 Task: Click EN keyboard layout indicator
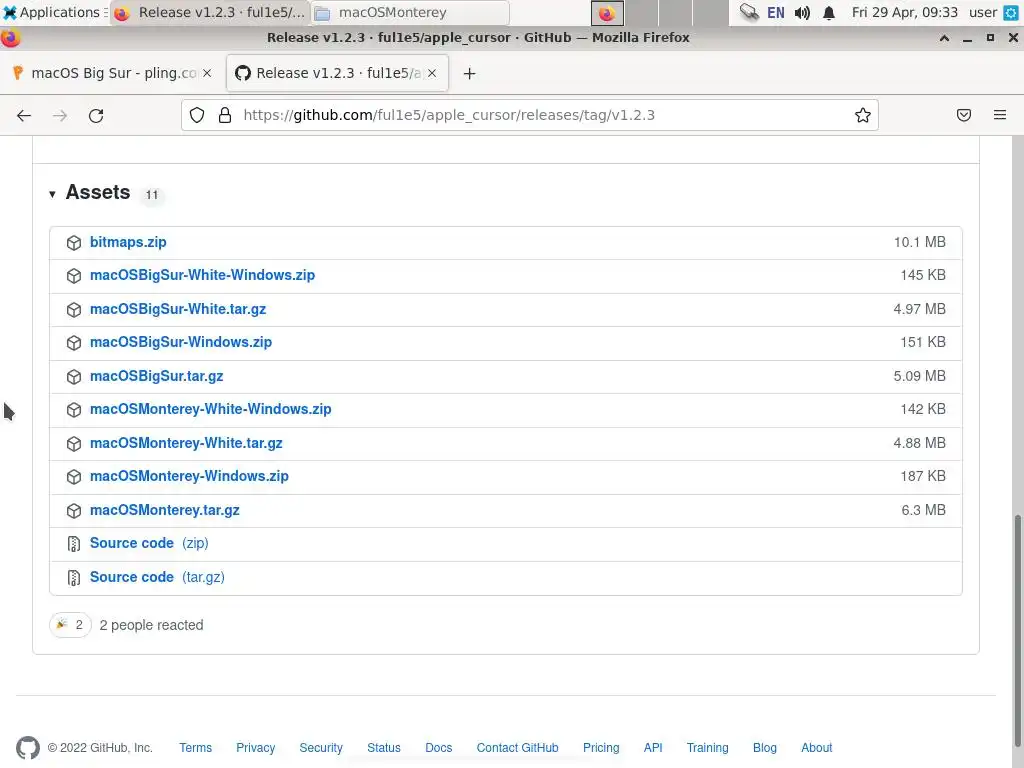click(x=776, y=12)
